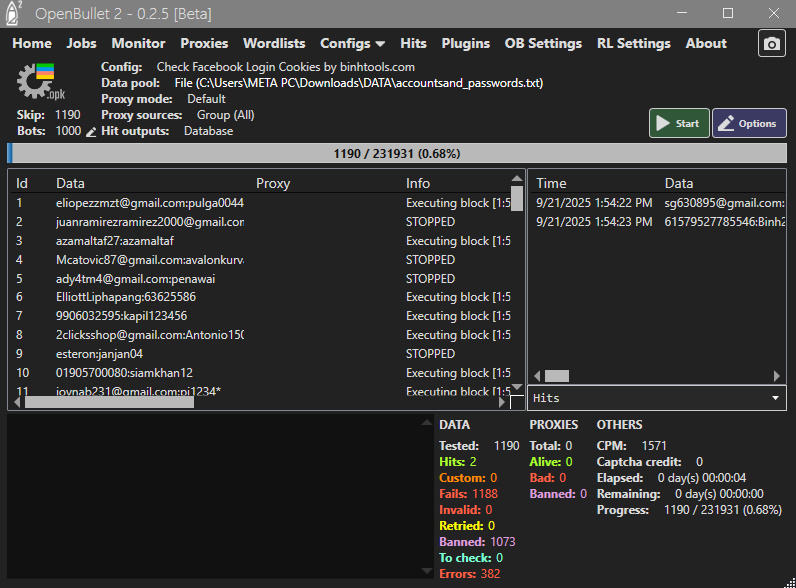Screen dimensions: 796x588
Task: Click the job progress bar
Action: 397,154
